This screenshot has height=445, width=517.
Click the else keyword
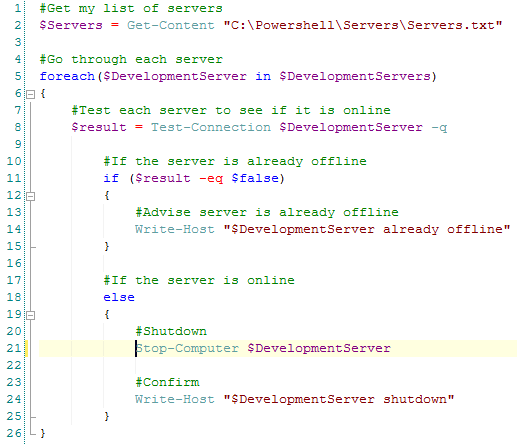click(119, 297)
